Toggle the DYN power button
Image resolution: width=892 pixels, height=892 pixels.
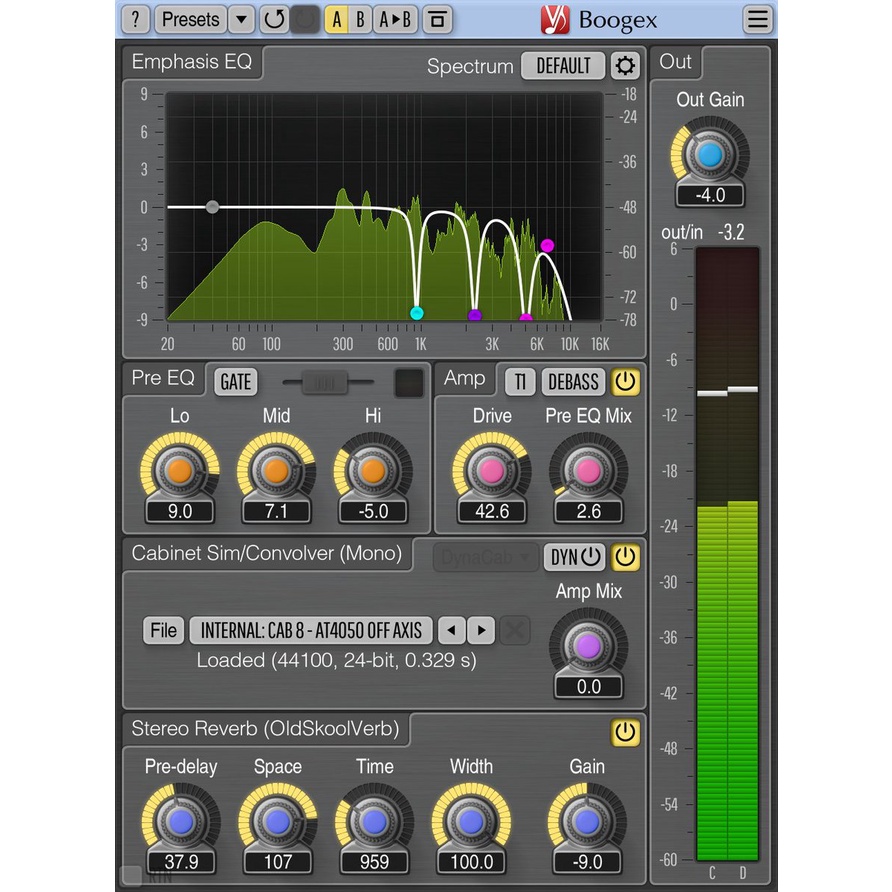(576, 557)
